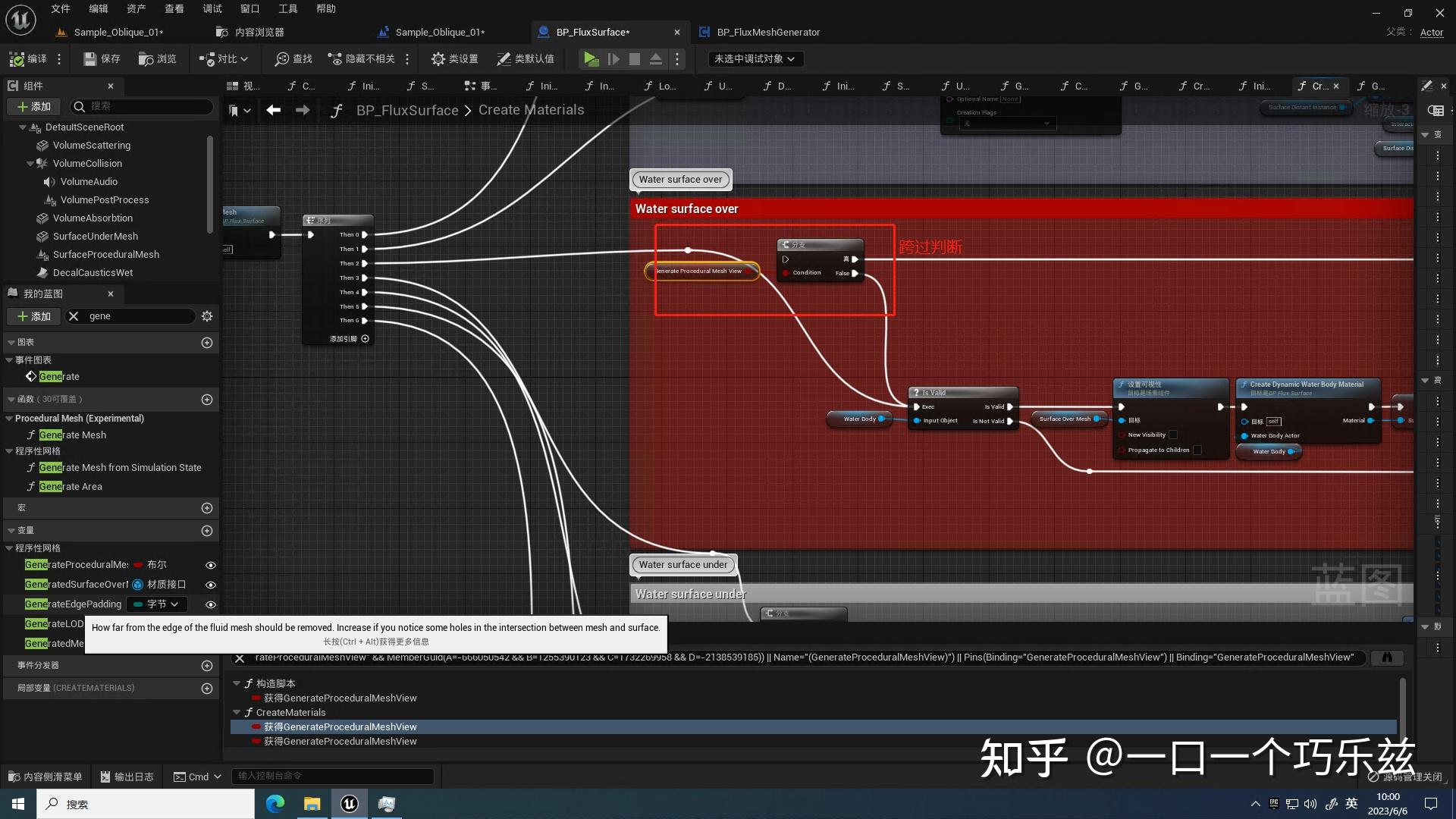Add new event dispatcher with plus icon

click(206, 665)
